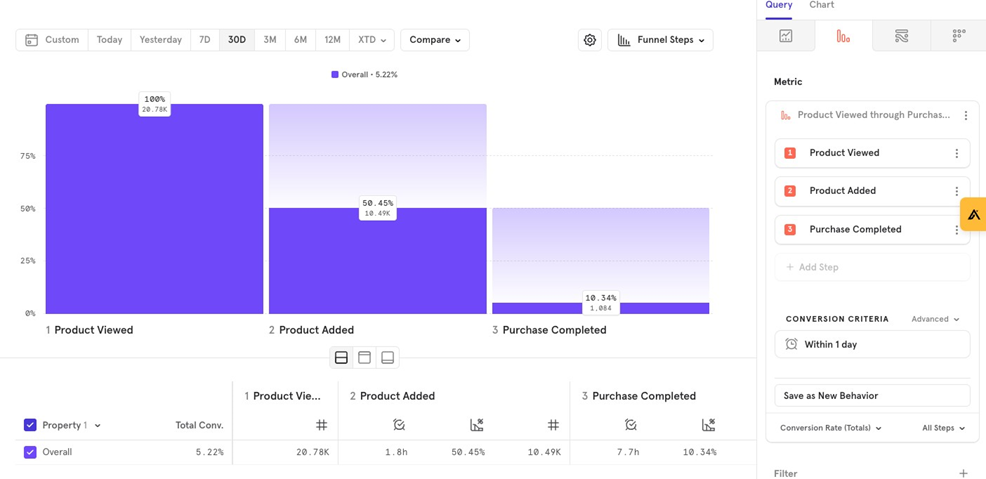Expand the Compare dropdown
The height and width of the screenshot is (479, 986).
coord(435,40)
